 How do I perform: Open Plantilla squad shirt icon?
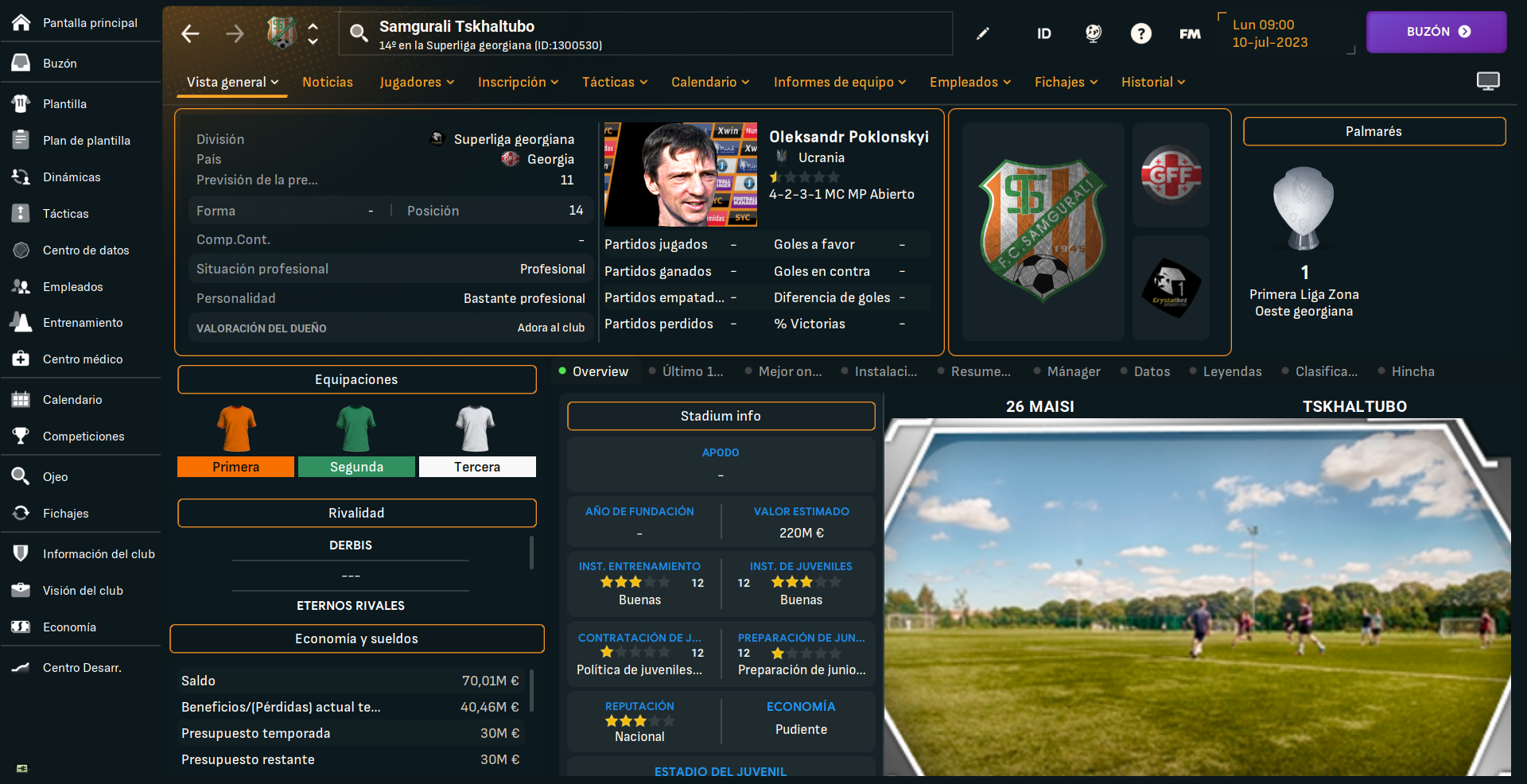click(21, 103)
